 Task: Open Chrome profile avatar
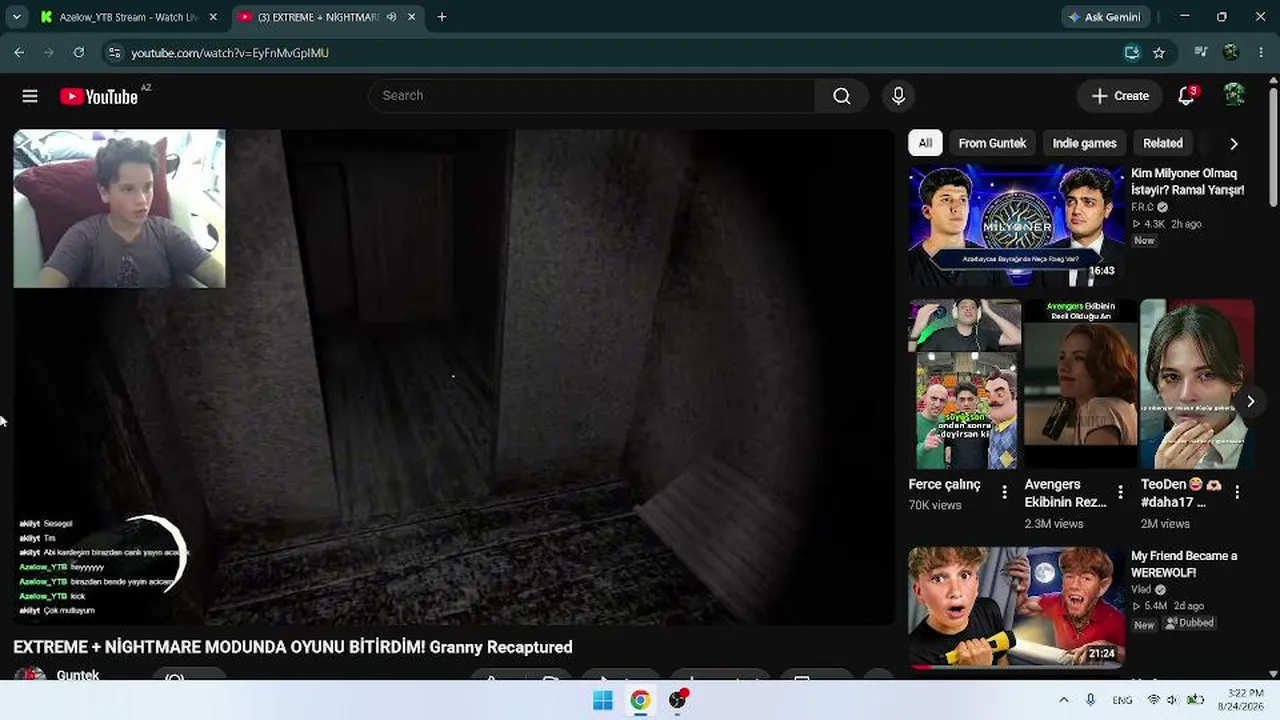(1231, 53)
